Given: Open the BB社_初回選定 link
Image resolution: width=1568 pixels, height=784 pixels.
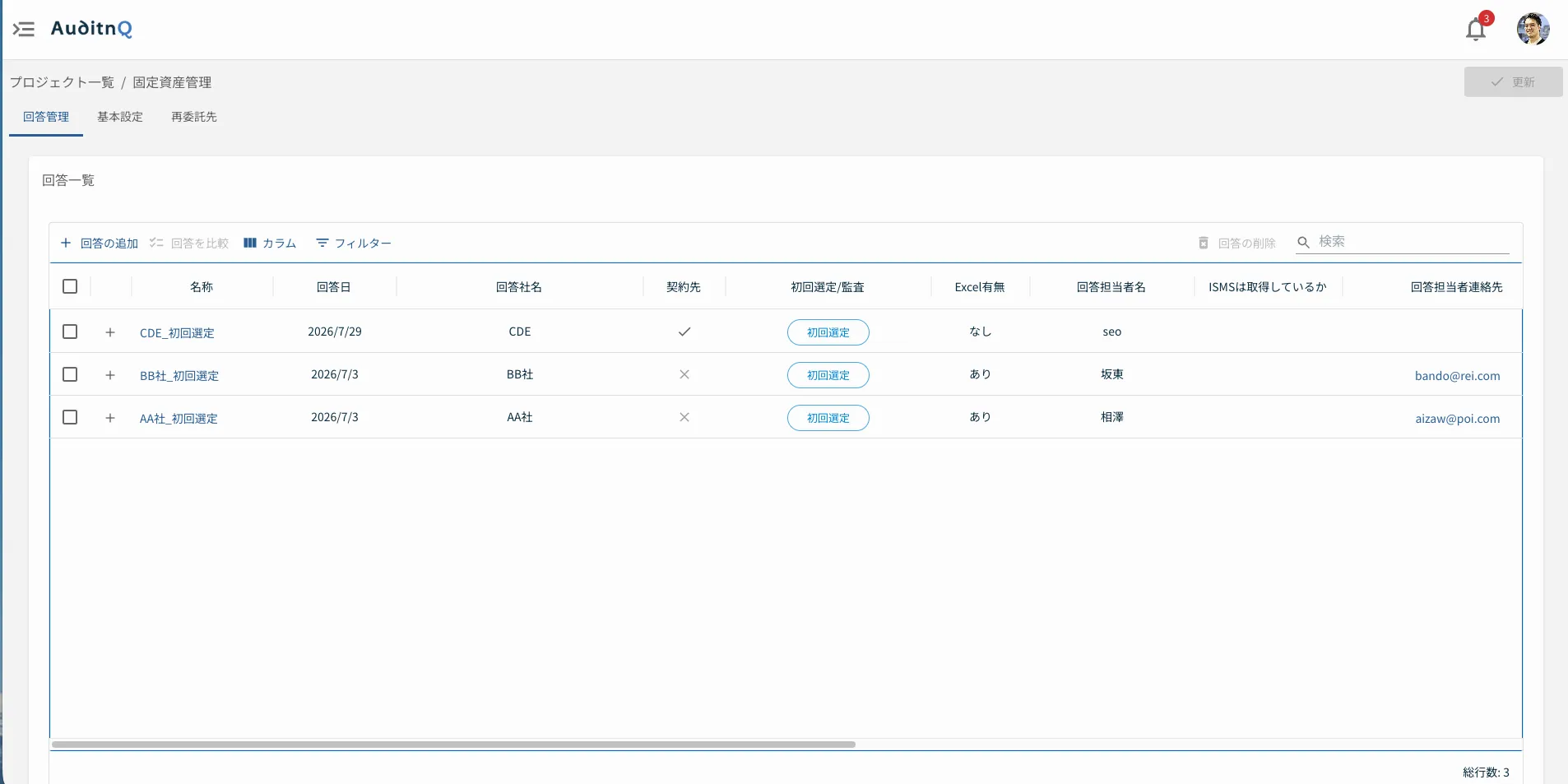Looking at the screenshot, I should coord(179,375).
